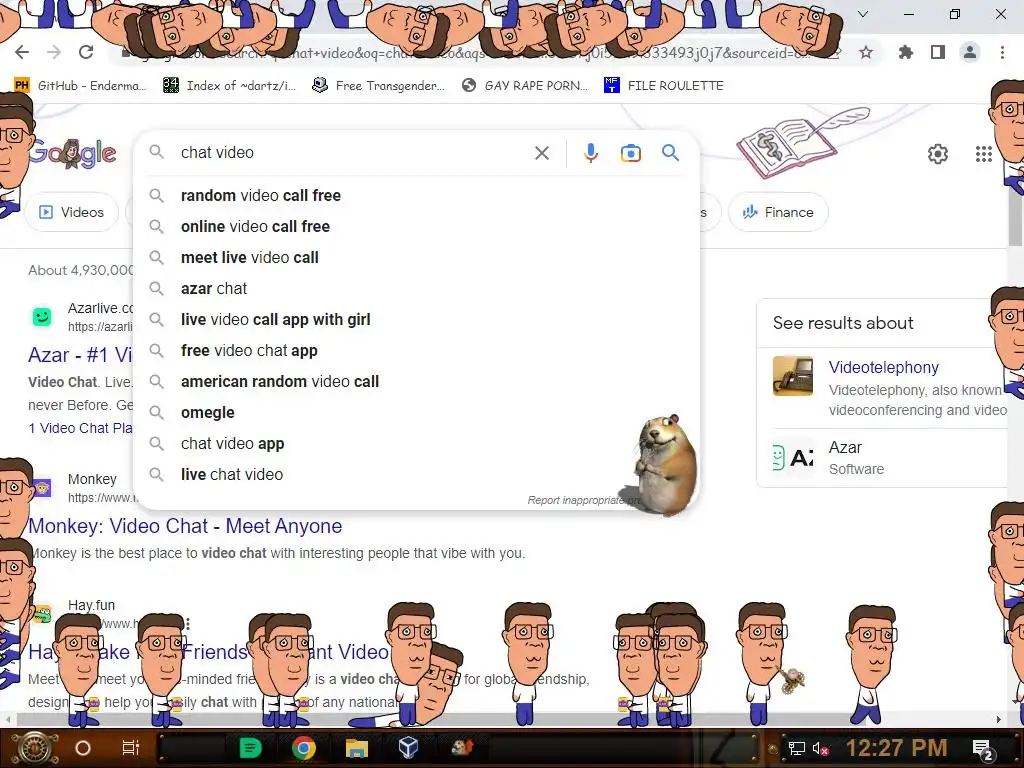The image size is (1024, 768).
Task: Unmute via the muted volume tray icon
Action: (x=820, y=748)
